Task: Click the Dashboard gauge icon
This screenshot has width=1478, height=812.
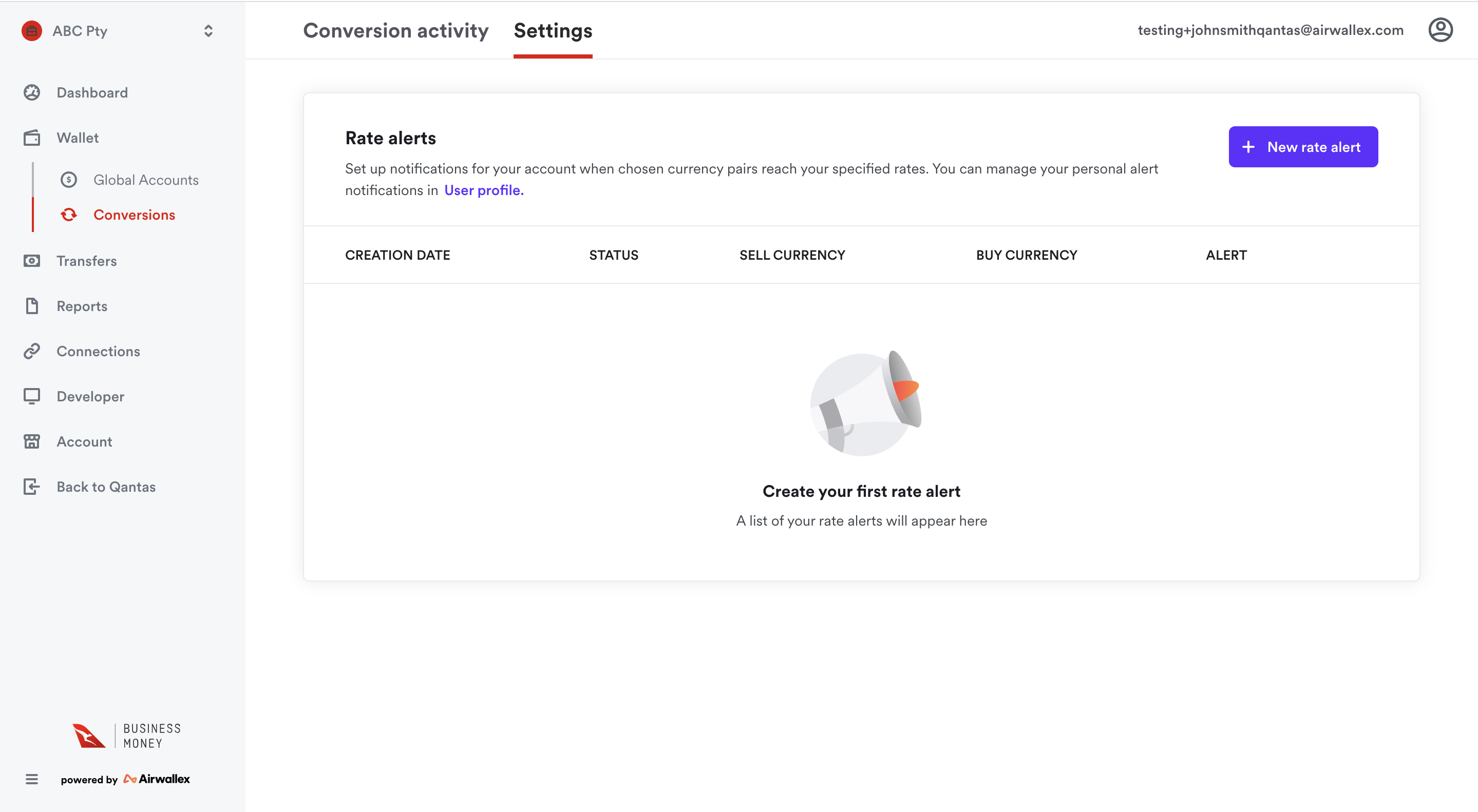Action: (x=32, y=92)
